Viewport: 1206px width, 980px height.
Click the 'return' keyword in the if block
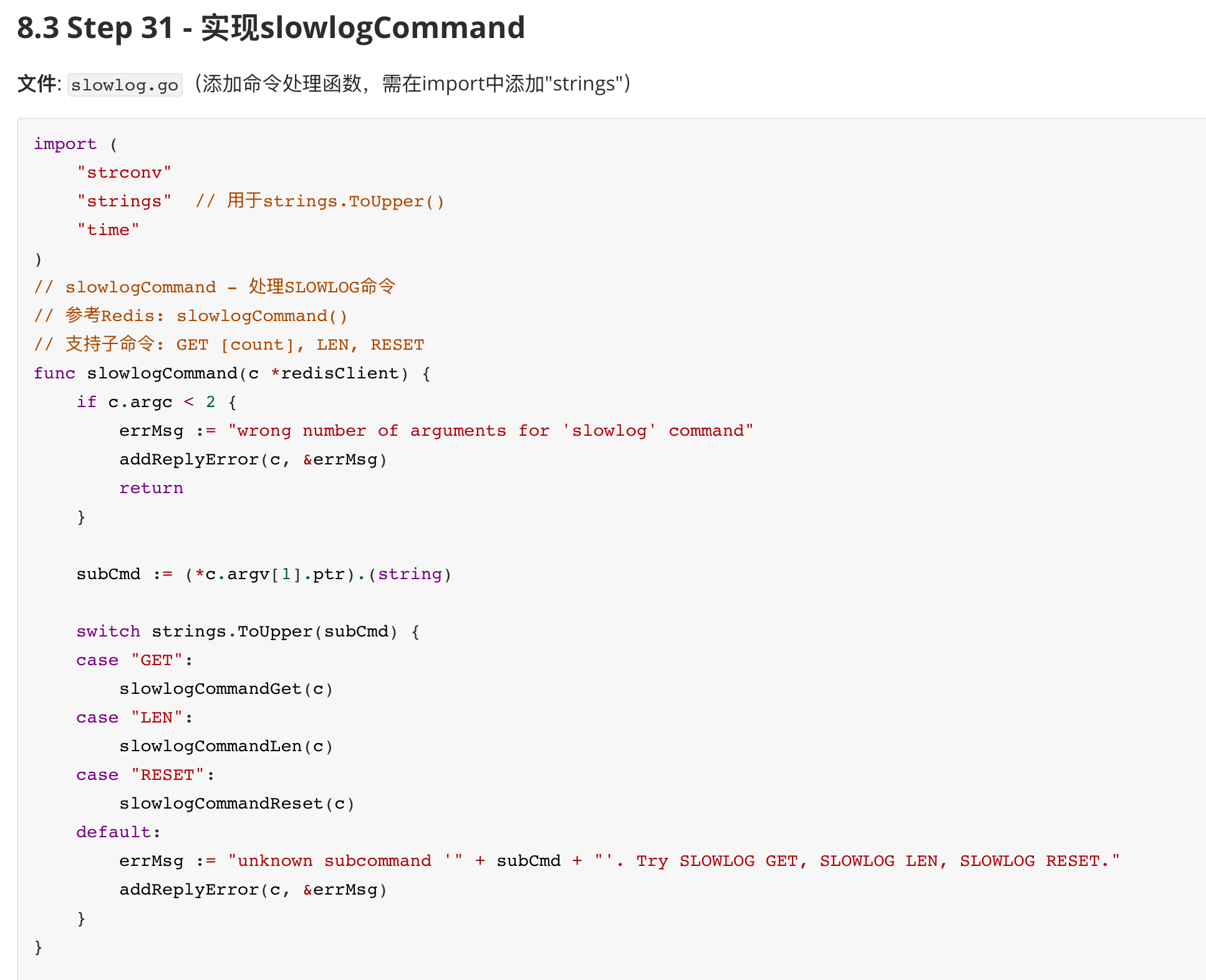tap(151, 488)
